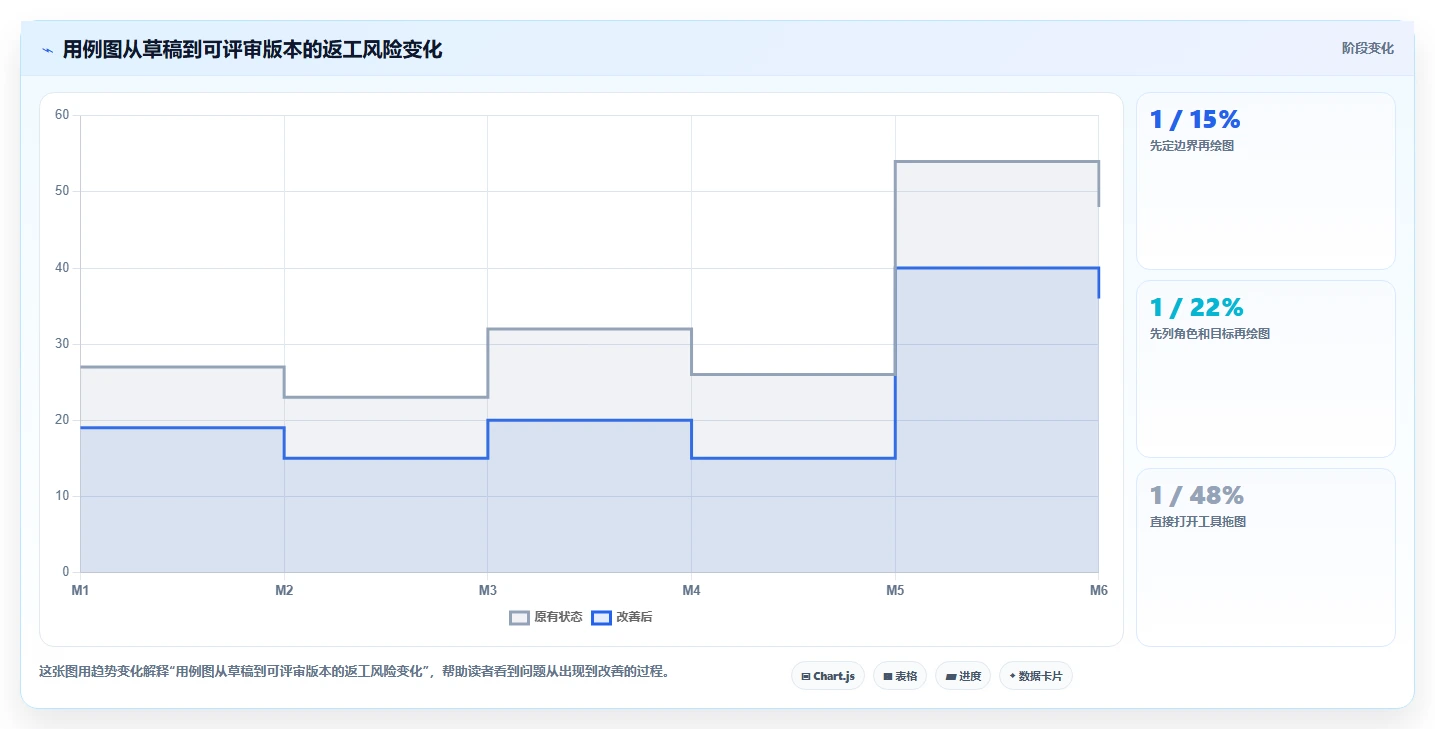Click the y-axis value 60

(x=62, y=115)
